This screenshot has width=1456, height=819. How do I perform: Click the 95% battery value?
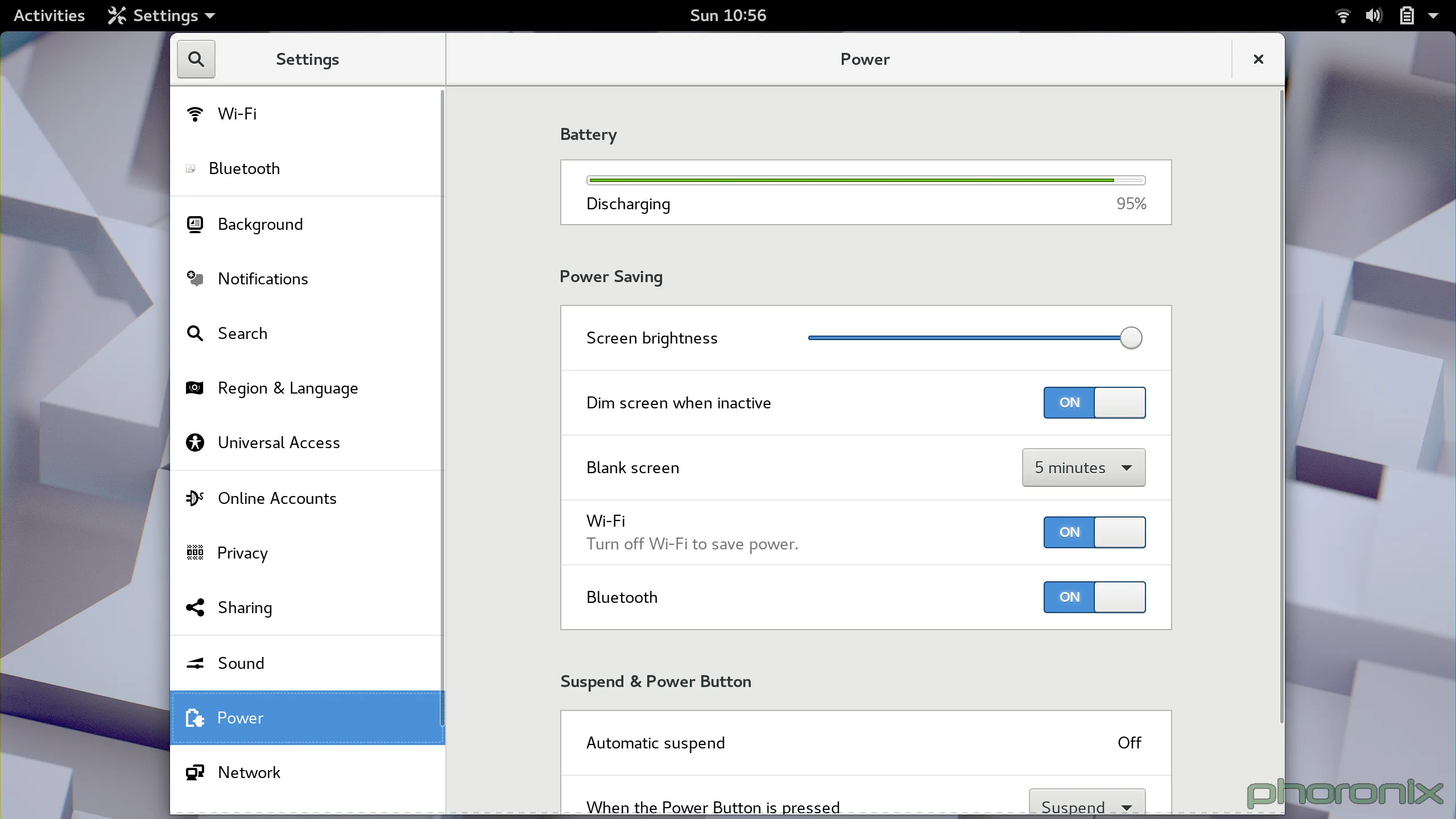[x=1131, y=204]
